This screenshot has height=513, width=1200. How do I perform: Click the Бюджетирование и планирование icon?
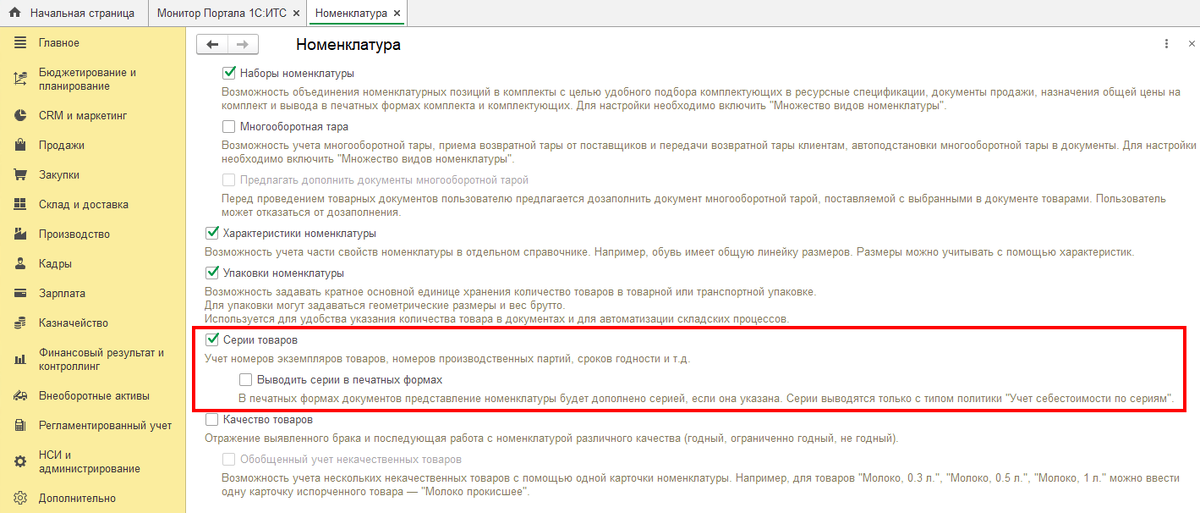[19, 79]
